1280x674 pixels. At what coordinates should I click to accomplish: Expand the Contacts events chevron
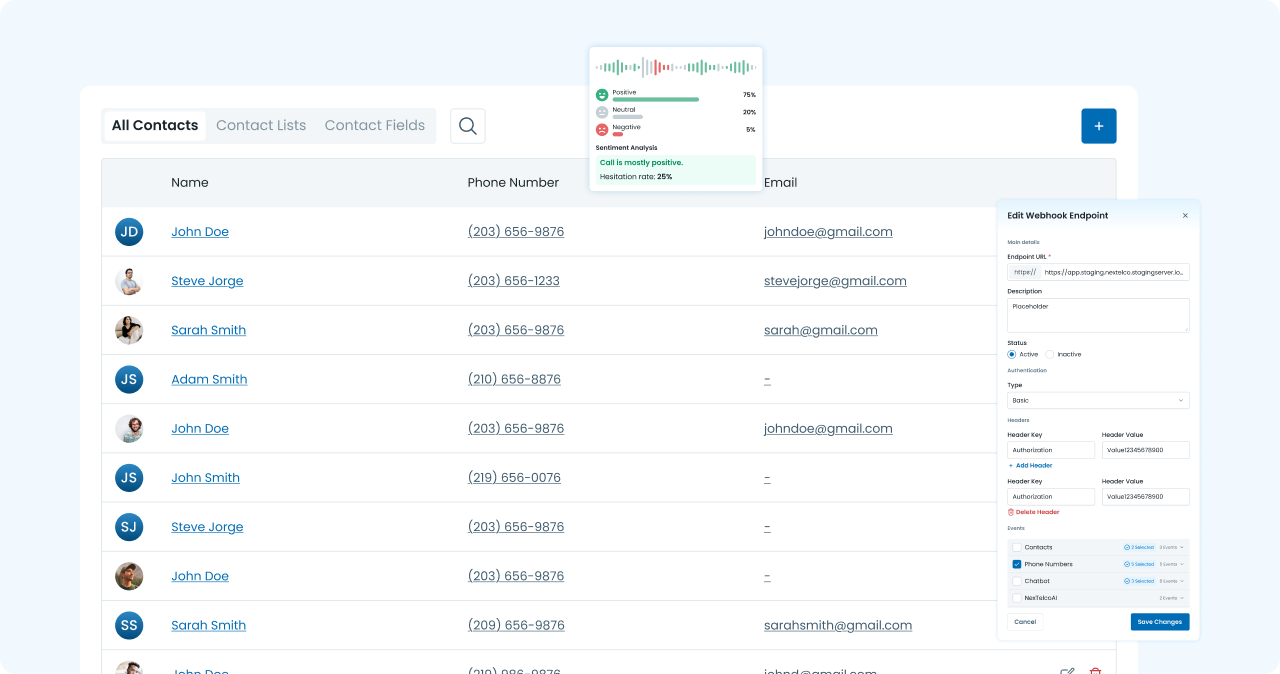click(x=1181, y=547)
